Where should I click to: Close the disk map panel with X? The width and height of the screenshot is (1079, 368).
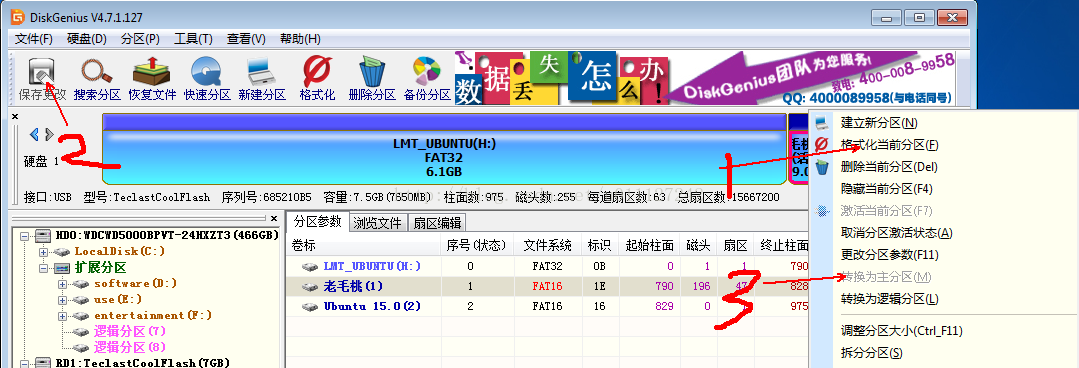15,116
